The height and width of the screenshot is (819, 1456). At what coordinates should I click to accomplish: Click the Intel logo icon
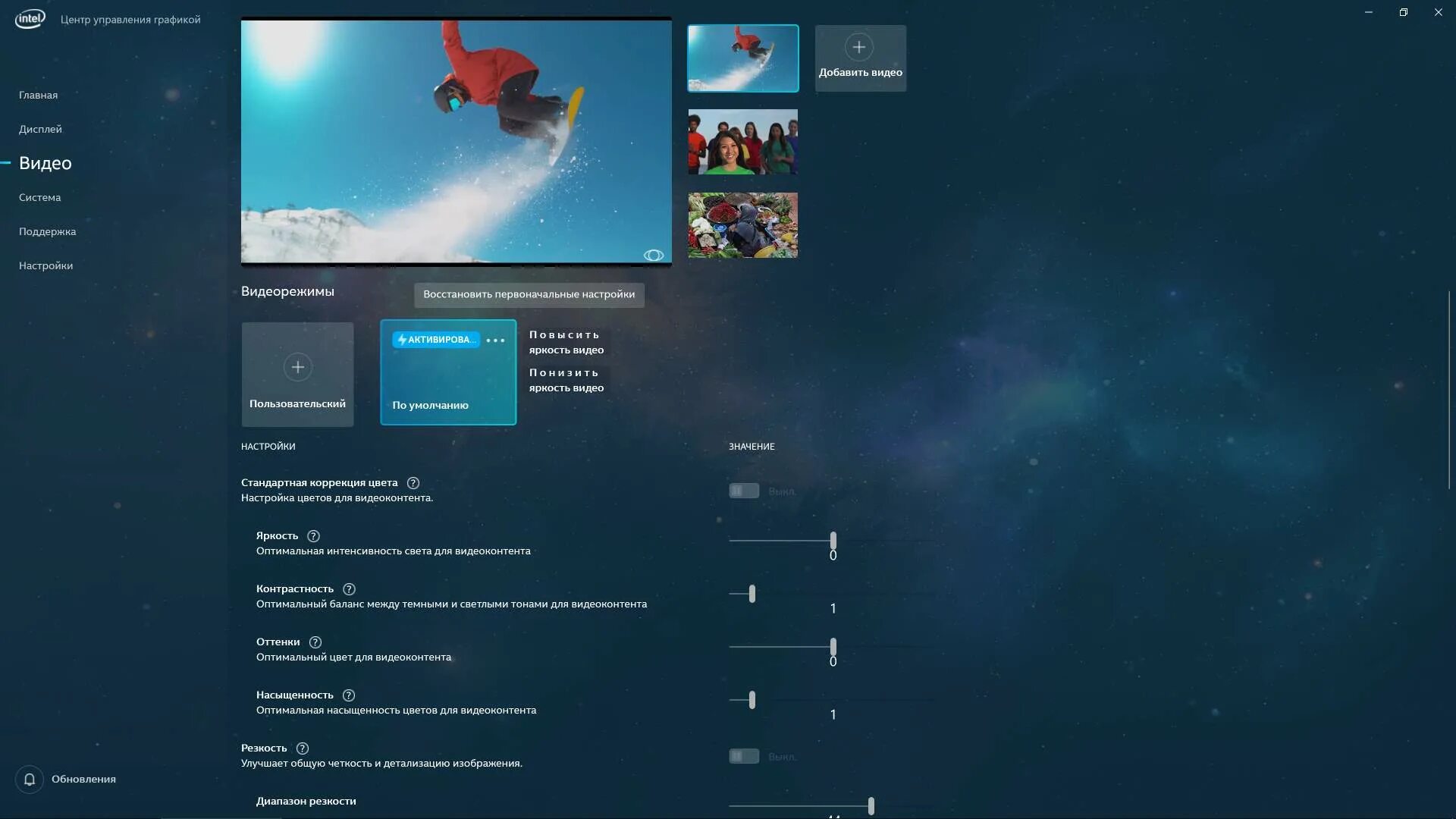click(x=30, y=19)
